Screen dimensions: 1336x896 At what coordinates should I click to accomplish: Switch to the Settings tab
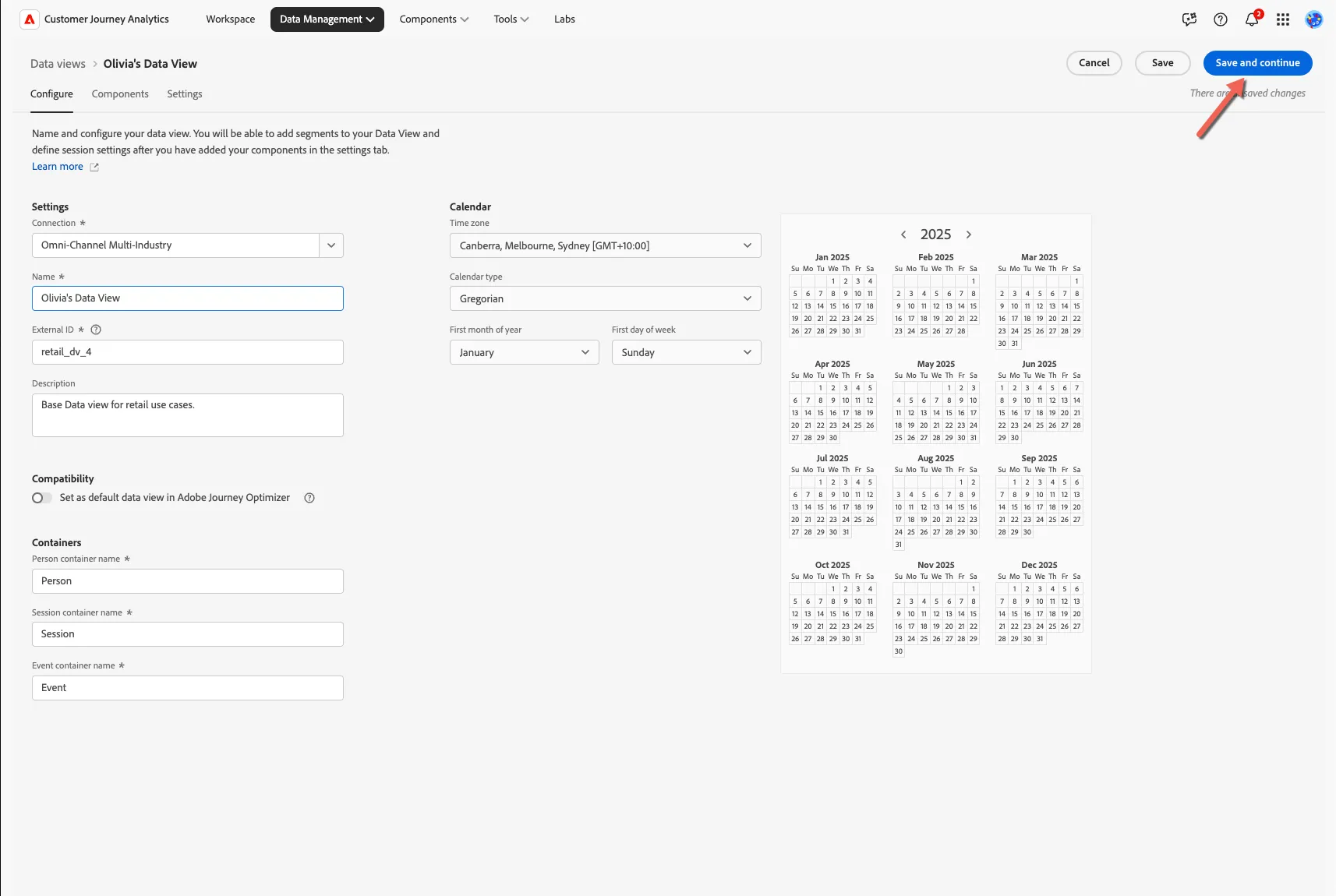pyautogui.click(x=185, y=94)
